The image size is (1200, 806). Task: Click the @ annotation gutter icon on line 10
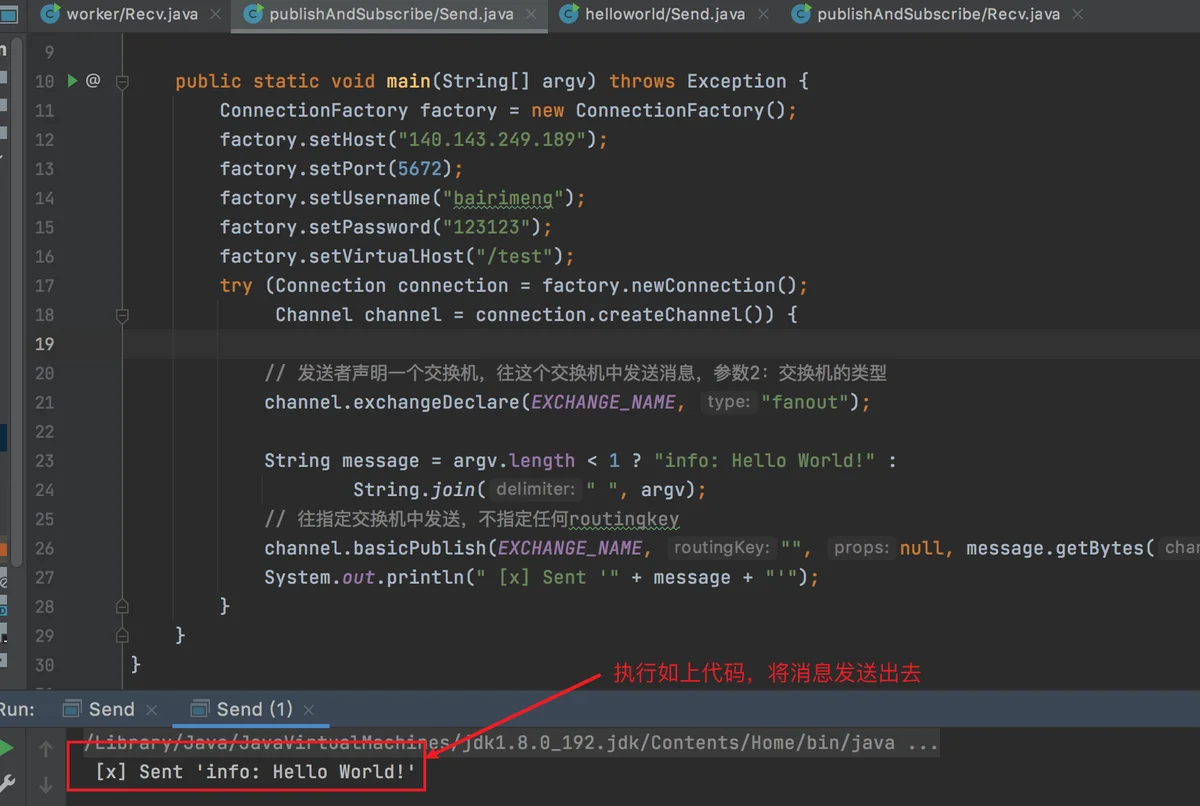click(x=93, y=81)
